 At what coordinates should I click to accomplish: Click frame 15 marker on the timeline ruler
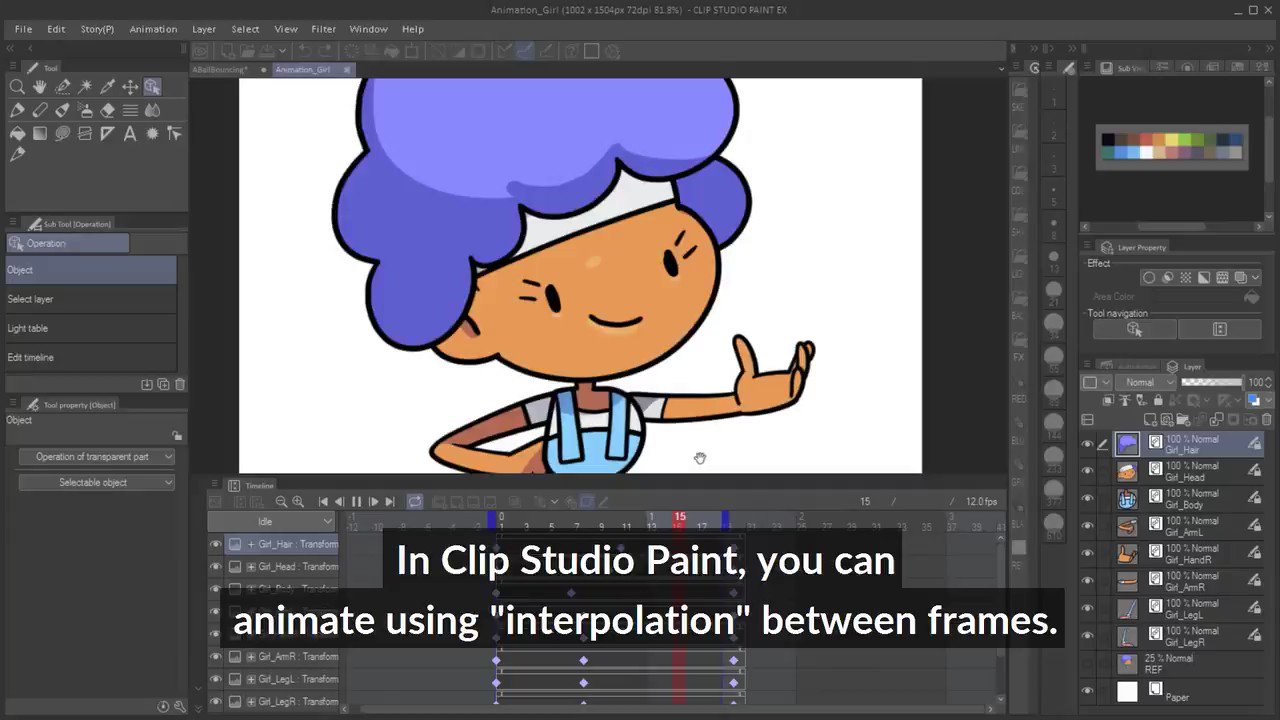click(680, 517)
